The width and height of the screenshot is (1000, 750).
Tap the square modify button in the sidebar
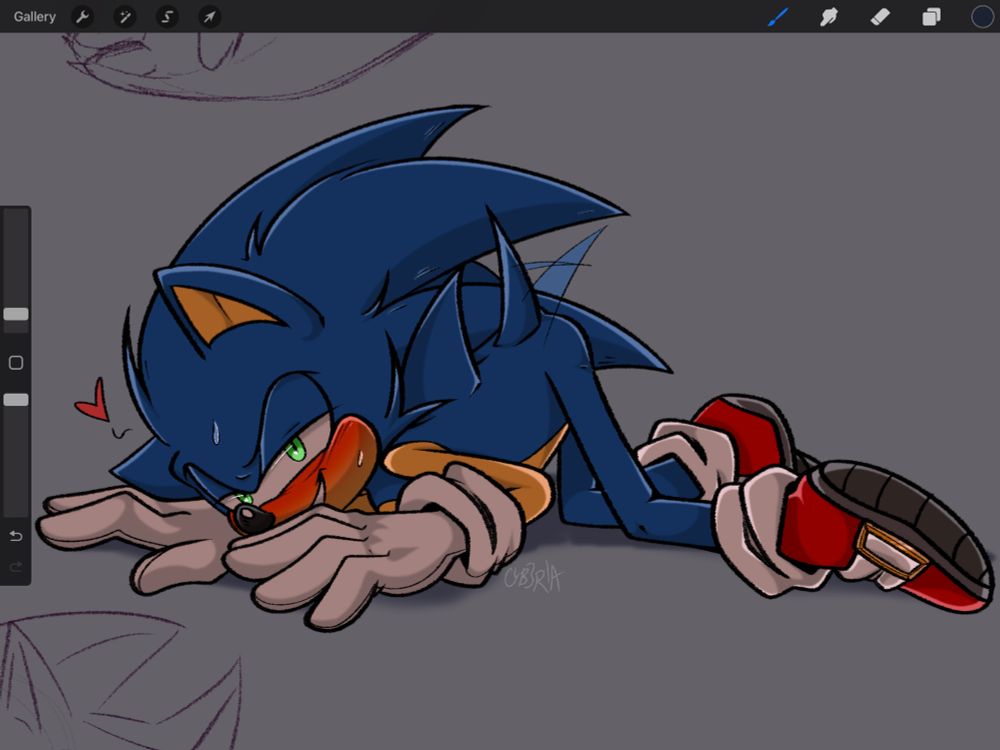coord(16,363)
